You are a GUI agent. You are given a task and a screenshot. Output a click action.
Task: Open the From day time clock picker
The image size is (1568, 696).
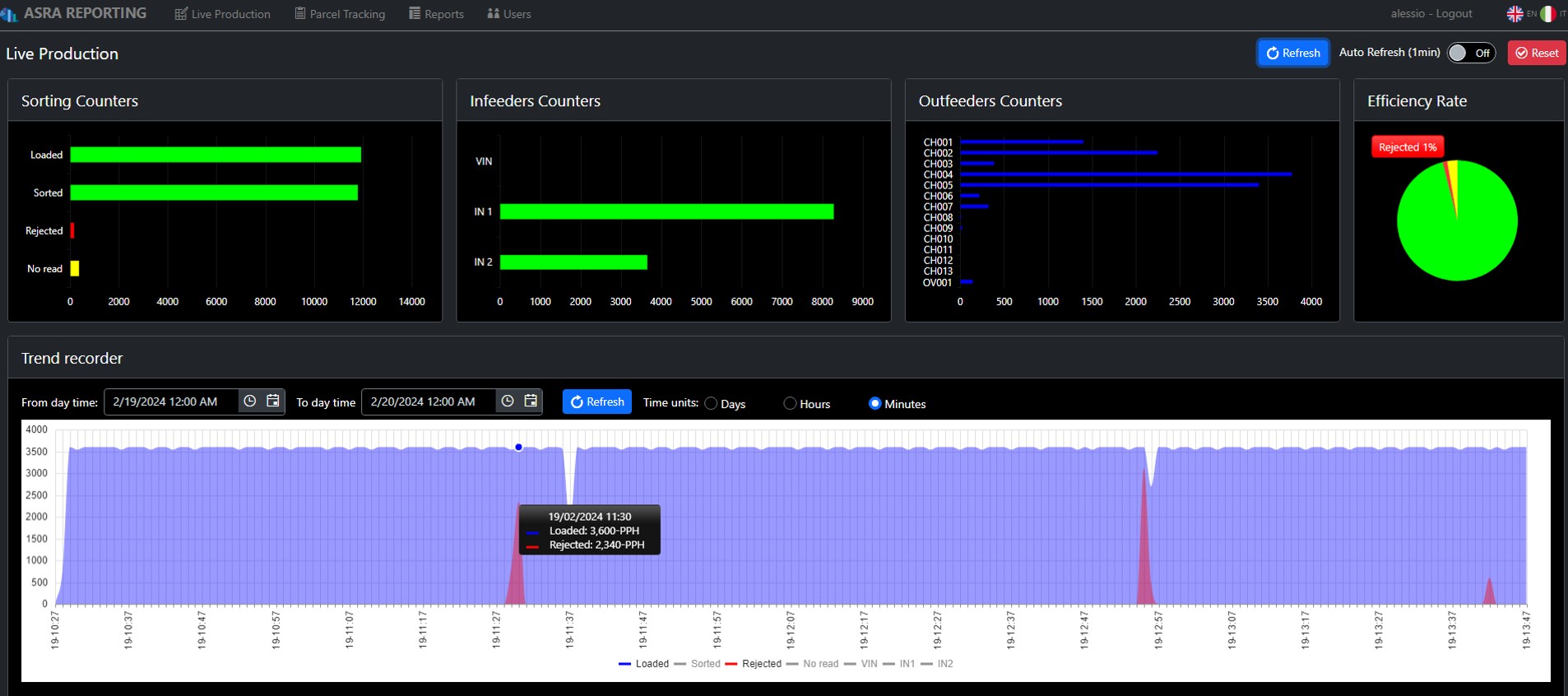tap(250, 401)
